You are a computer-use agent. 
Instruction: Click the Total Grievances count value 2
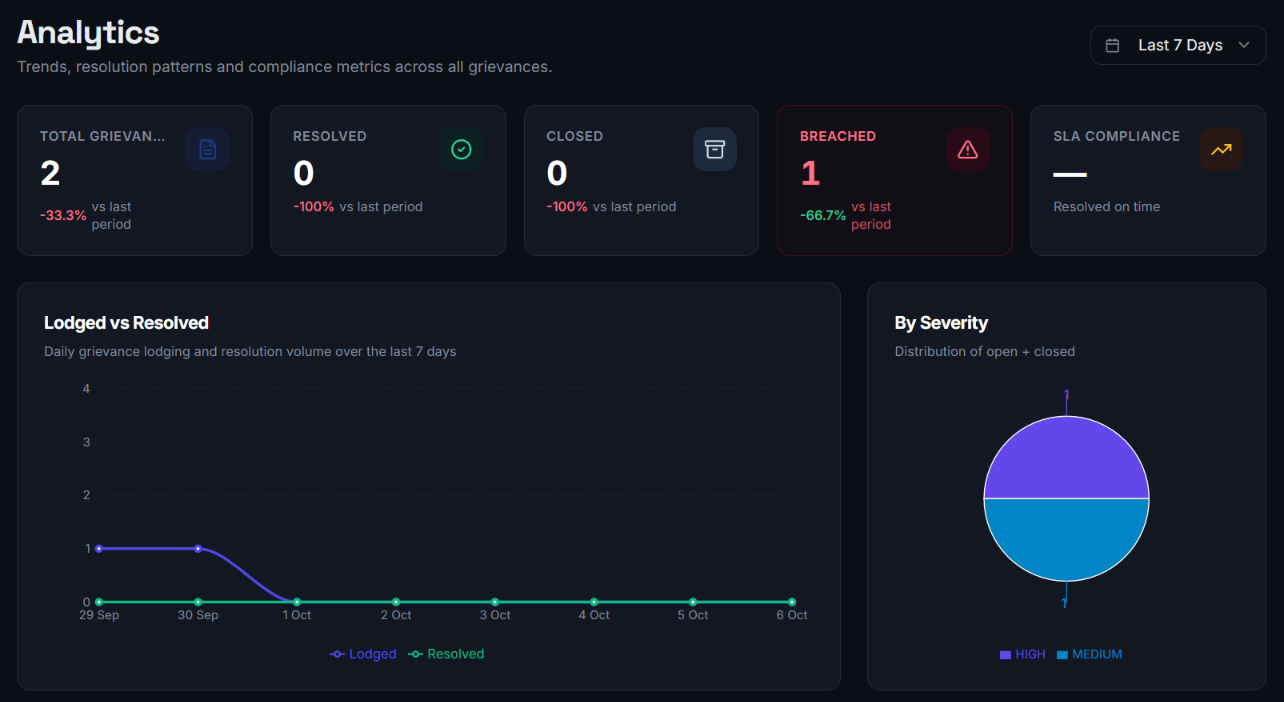[50, 174]
